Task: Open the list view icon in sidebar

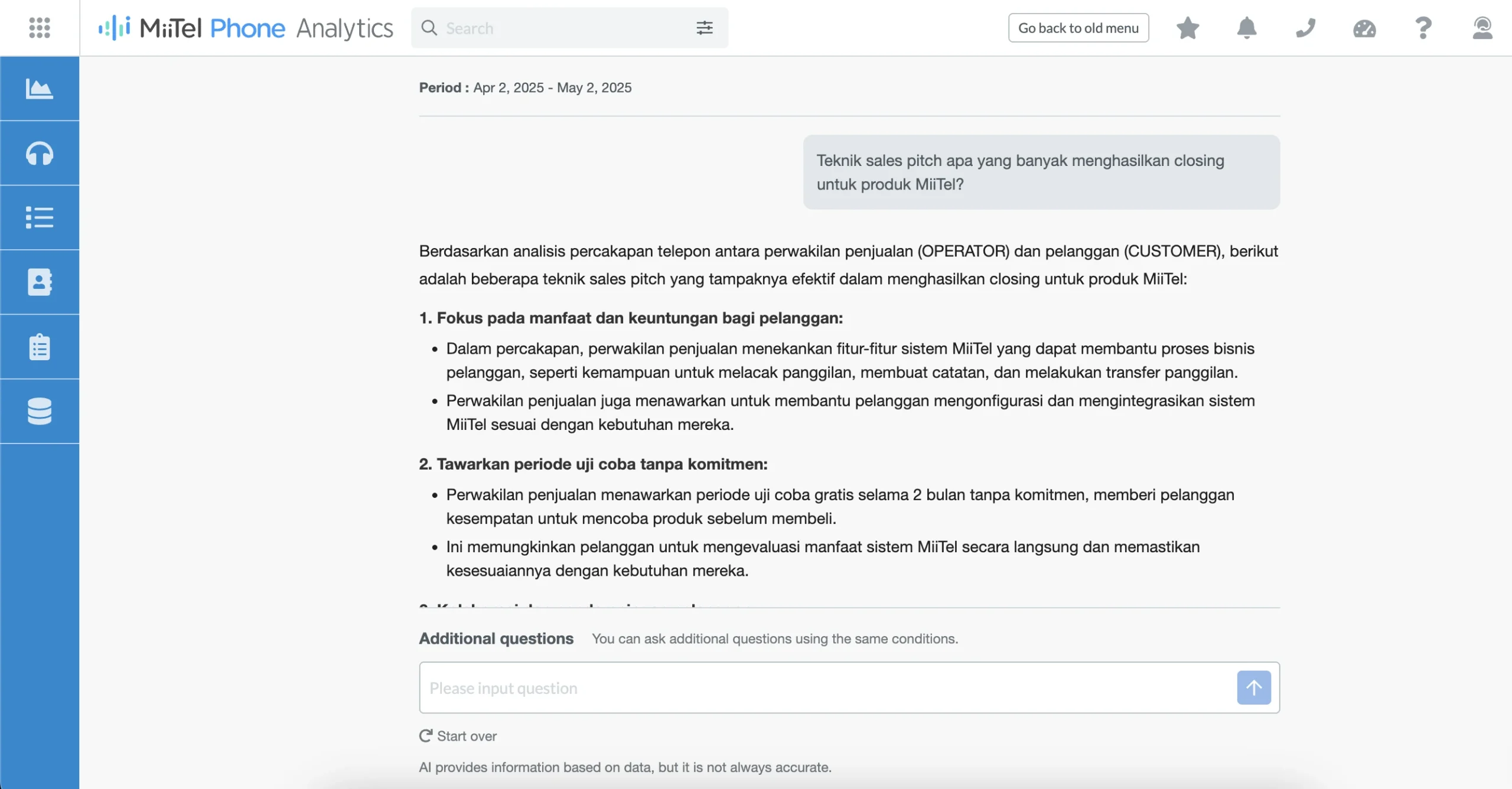Action: coord(39,217)
